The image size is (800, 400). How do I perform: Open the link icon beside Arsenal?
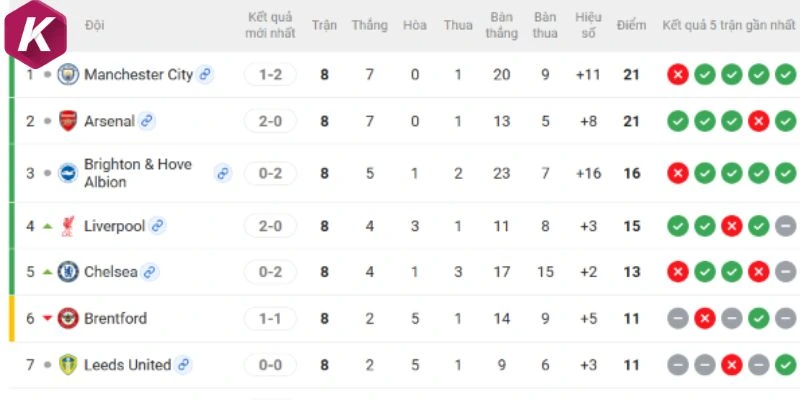(x=147, y=121)
